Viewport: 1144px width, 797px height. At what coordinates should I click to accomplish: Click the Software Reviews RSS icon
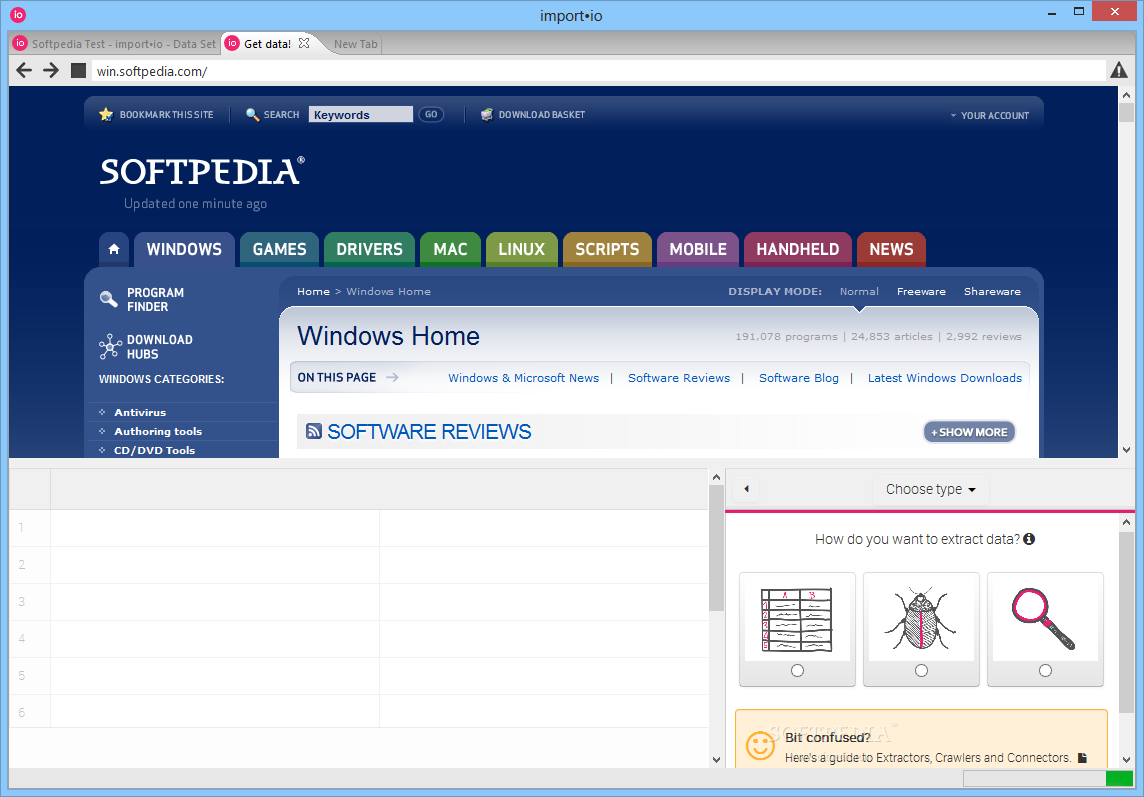coord(314,431)
